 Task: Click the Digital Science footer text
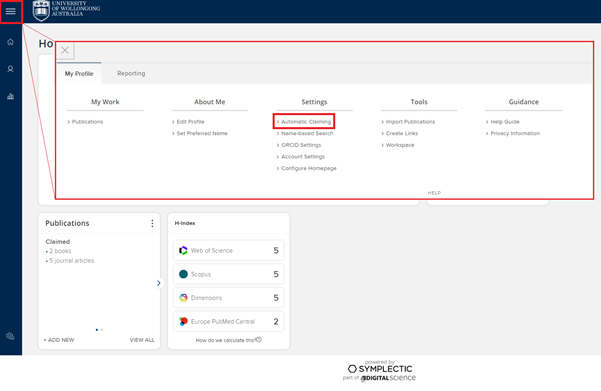click(x=388, y=378)
